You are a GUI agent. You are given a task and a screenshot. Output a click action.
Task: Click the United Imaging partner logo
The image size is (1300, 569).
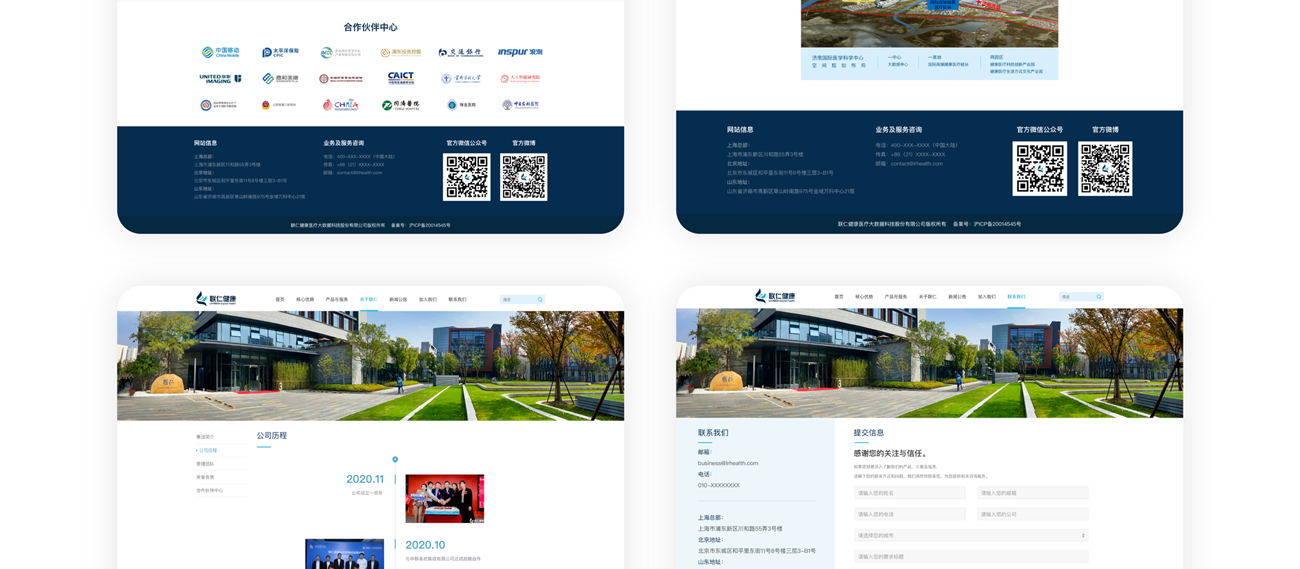coord(220,78)
